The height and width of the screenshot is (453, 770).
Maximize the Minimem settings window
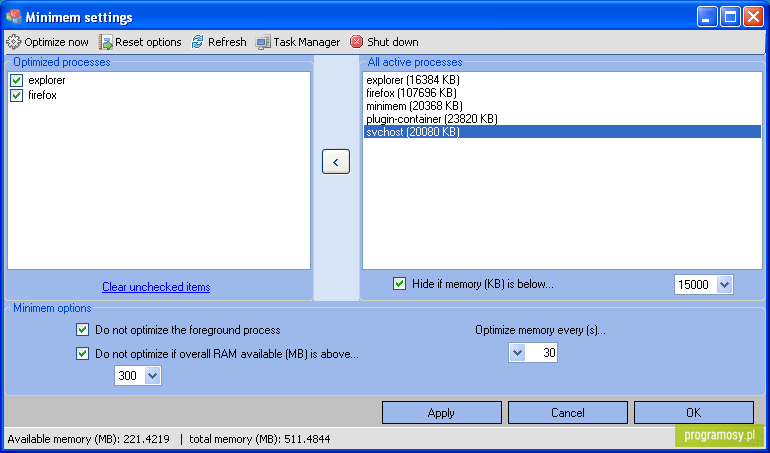730,17
